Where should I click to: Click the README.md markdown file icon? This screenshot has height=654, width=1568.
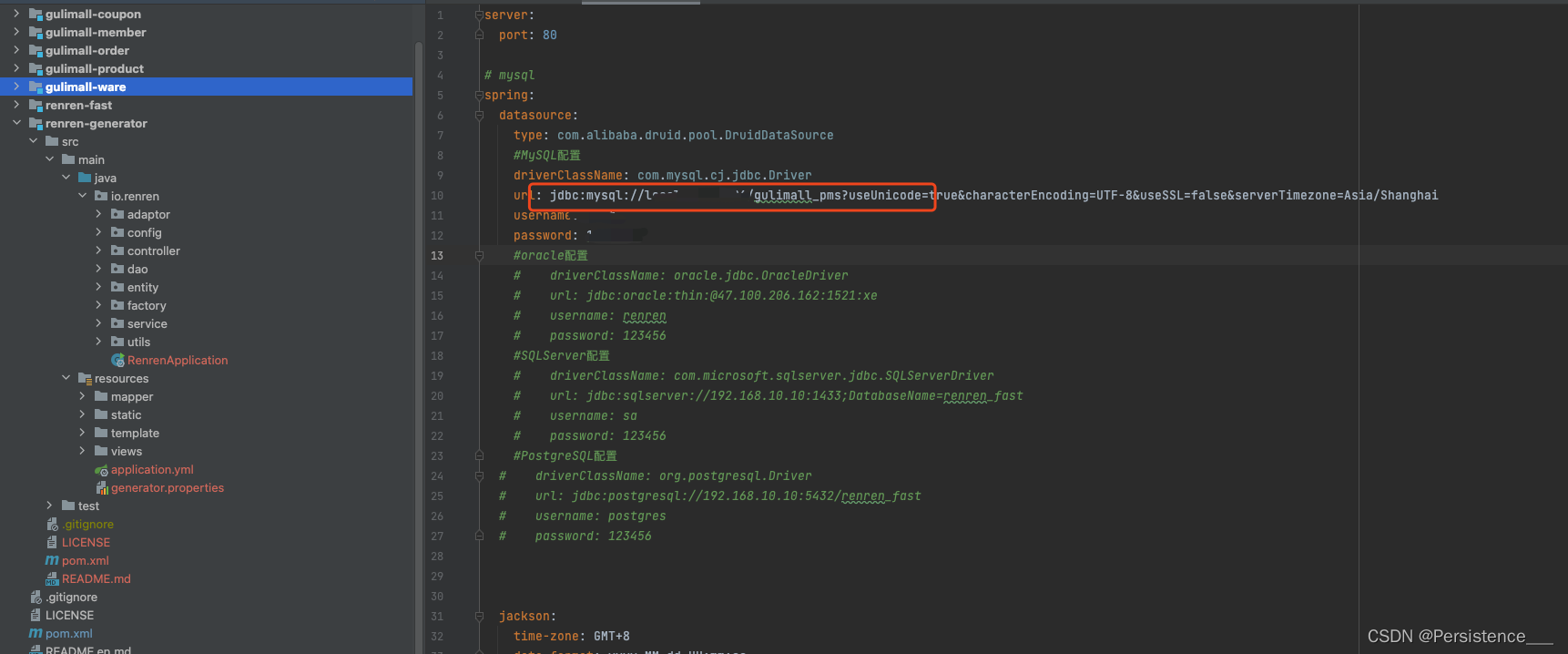point(52,578)
